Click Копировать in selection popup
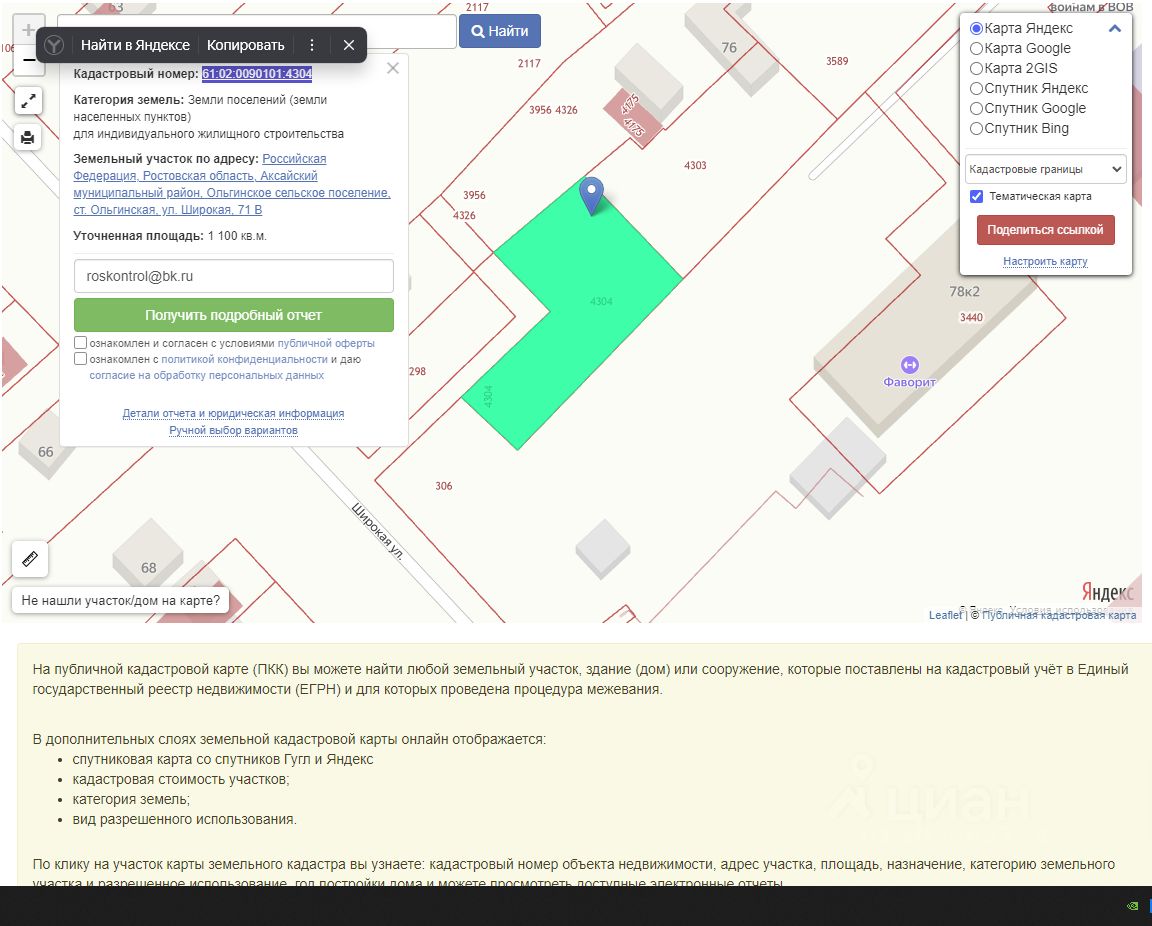Screen dimensions: 1152x926 coord(245,45)
